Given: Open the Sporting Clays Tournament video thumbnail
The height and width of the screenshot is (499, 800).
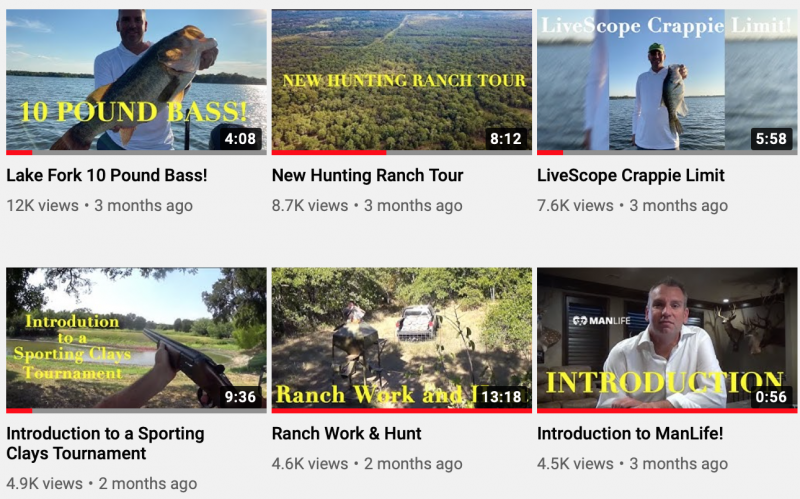Looking at the screenshot, I should 136,340.
